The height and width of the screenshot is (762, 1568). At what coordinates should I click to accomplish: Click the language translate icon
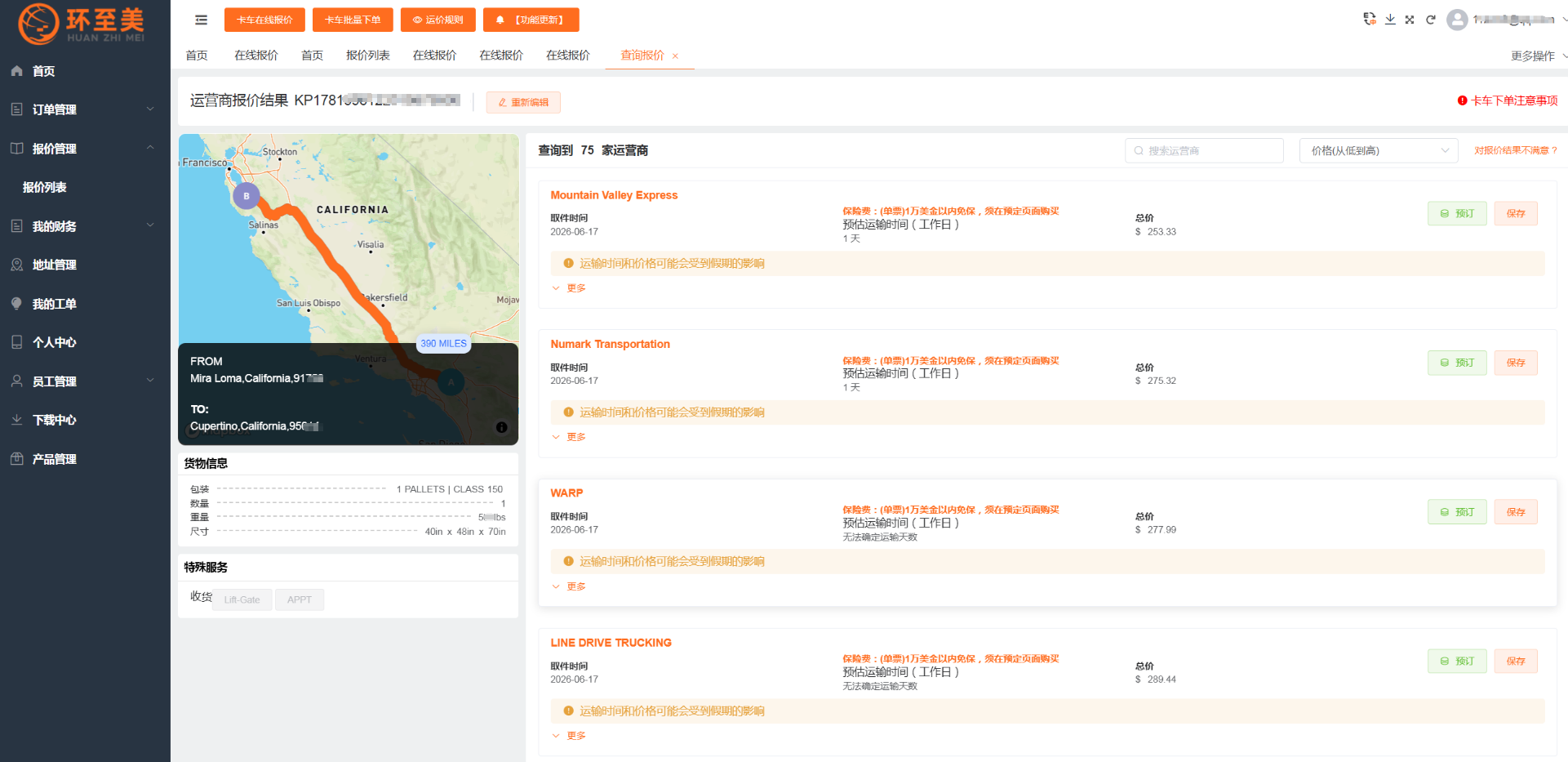tap(1370, 19)
